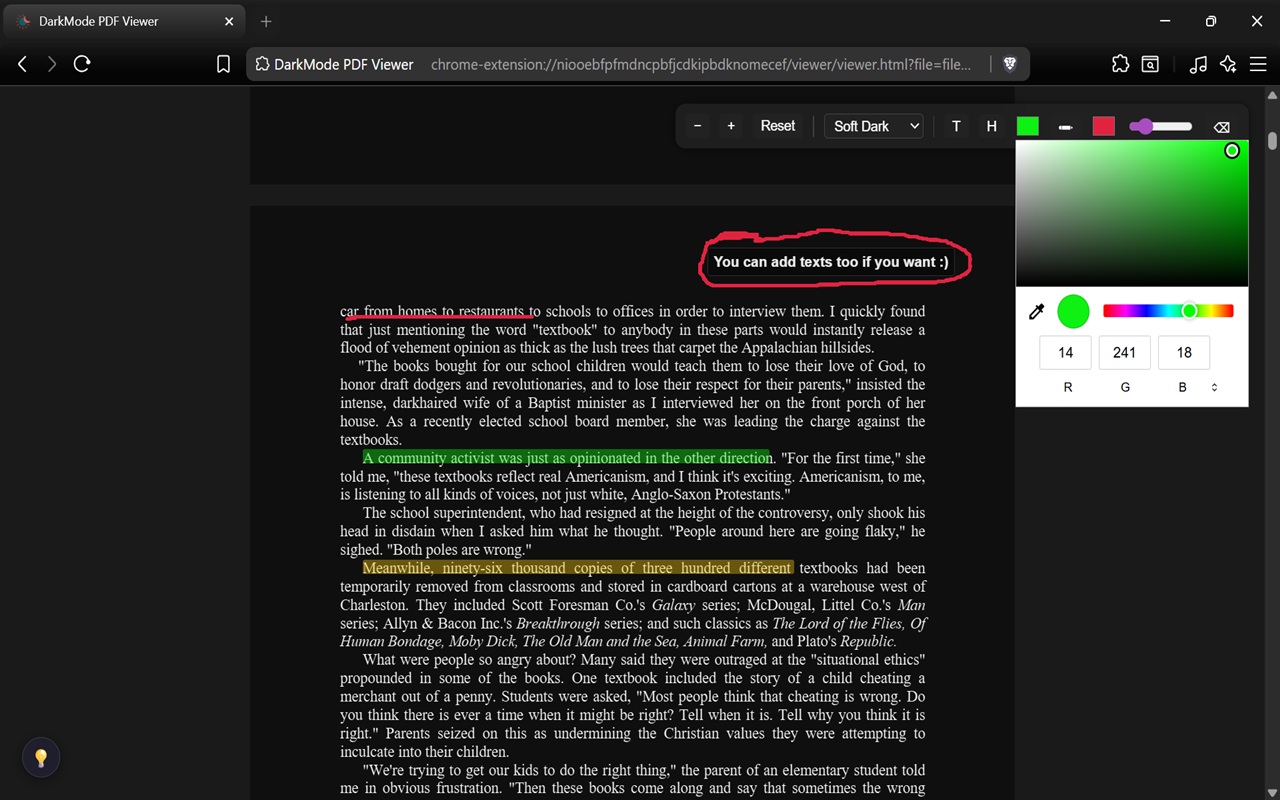Click the zoom out minus button
Viewport: 1280px width, 800px height.
point(697,126)
